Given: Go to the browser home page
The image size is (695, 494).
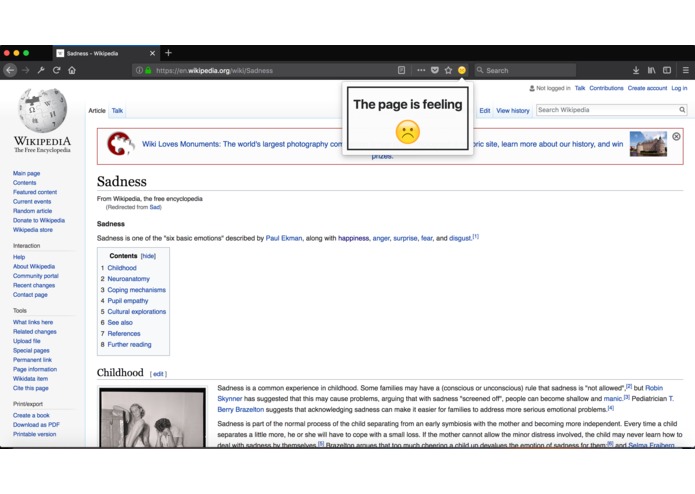Looking at the screenshot, I should point(72,70).
